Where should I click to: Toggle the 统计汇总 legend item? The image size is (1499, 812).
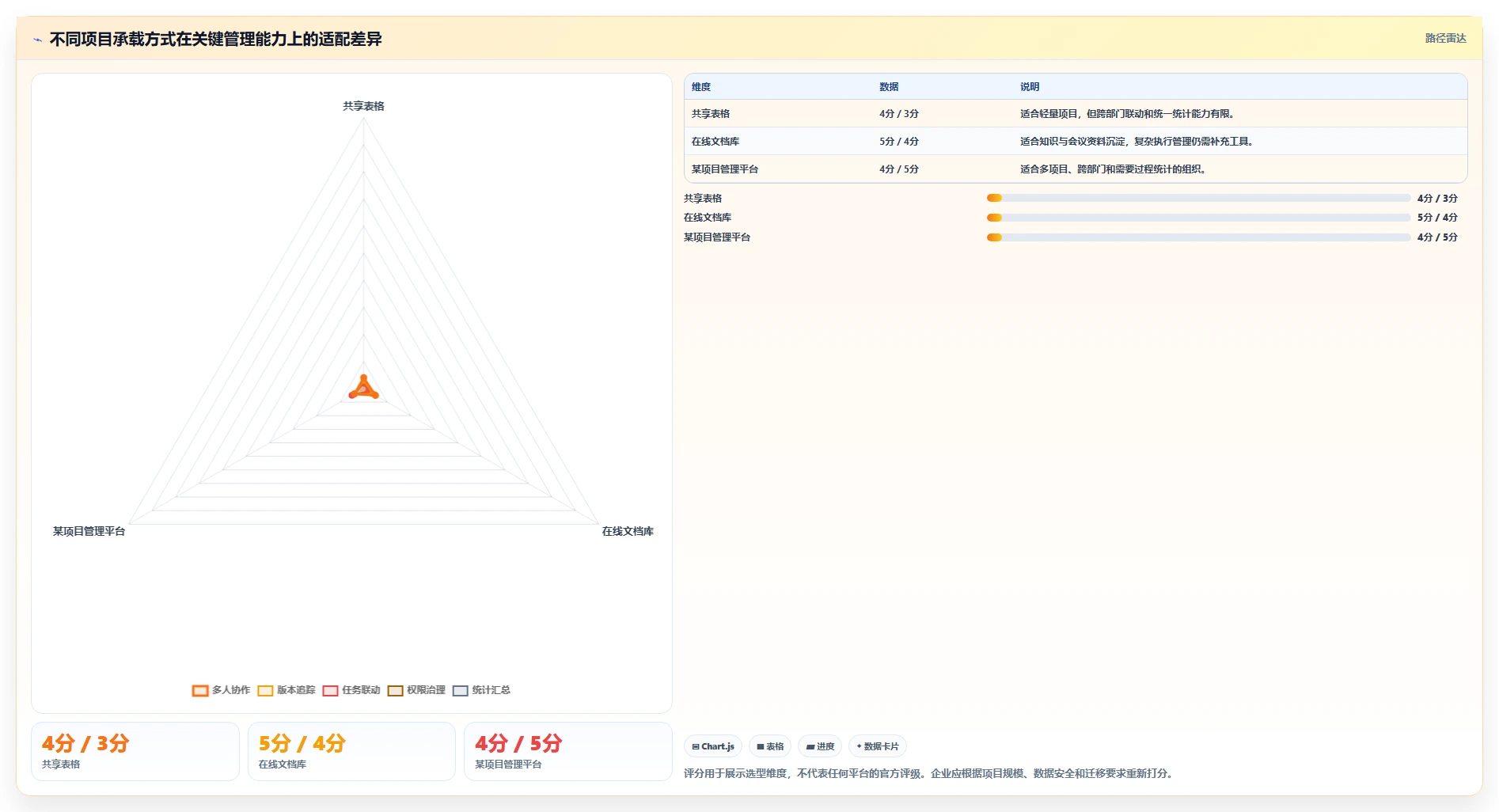[481, 690]
